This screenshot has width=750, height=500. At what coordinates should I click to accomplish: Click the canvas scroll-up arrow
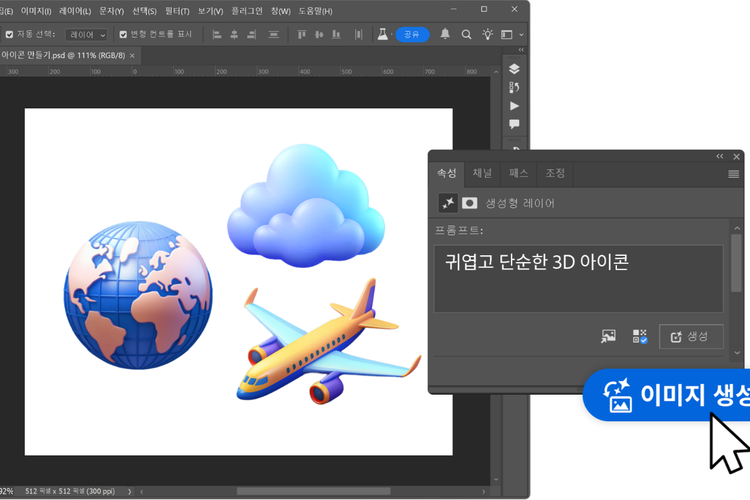(x=496, y=72)
